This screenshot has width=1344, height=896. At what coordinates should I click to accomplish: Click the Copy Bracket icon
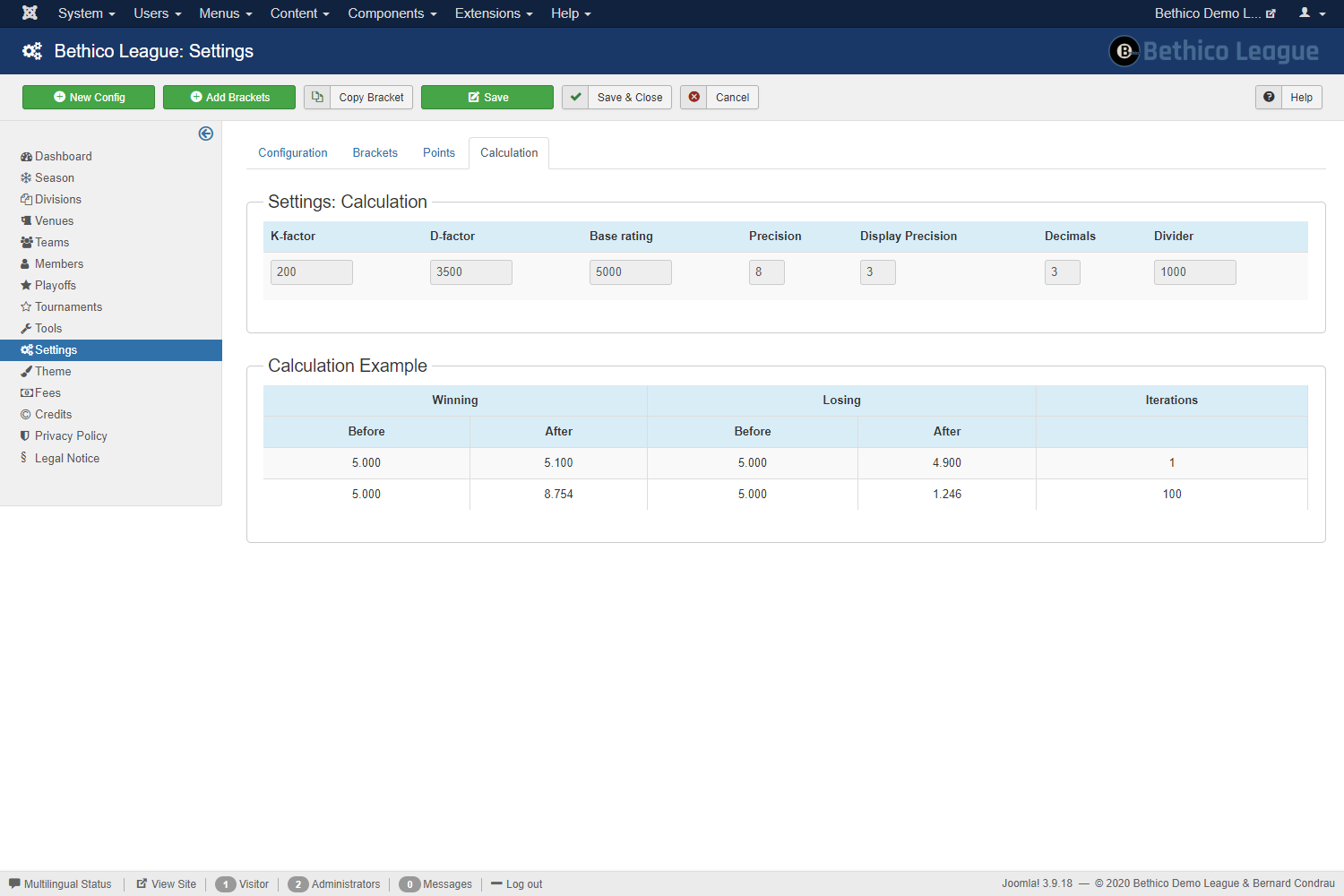(x=317, y=97)
